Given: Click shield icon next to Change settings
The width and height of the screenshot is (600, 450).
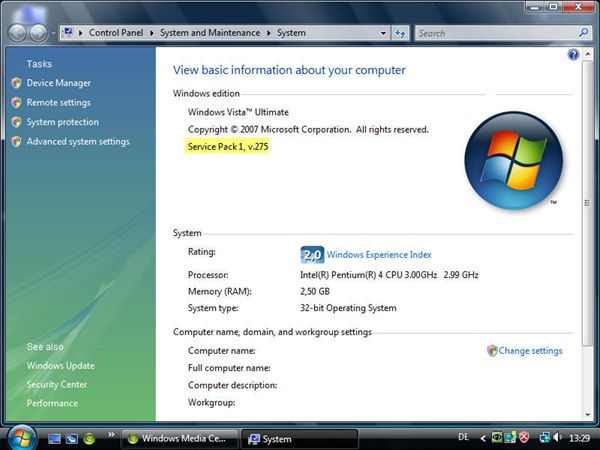Looking at the screenshot, I should [492, 351].
